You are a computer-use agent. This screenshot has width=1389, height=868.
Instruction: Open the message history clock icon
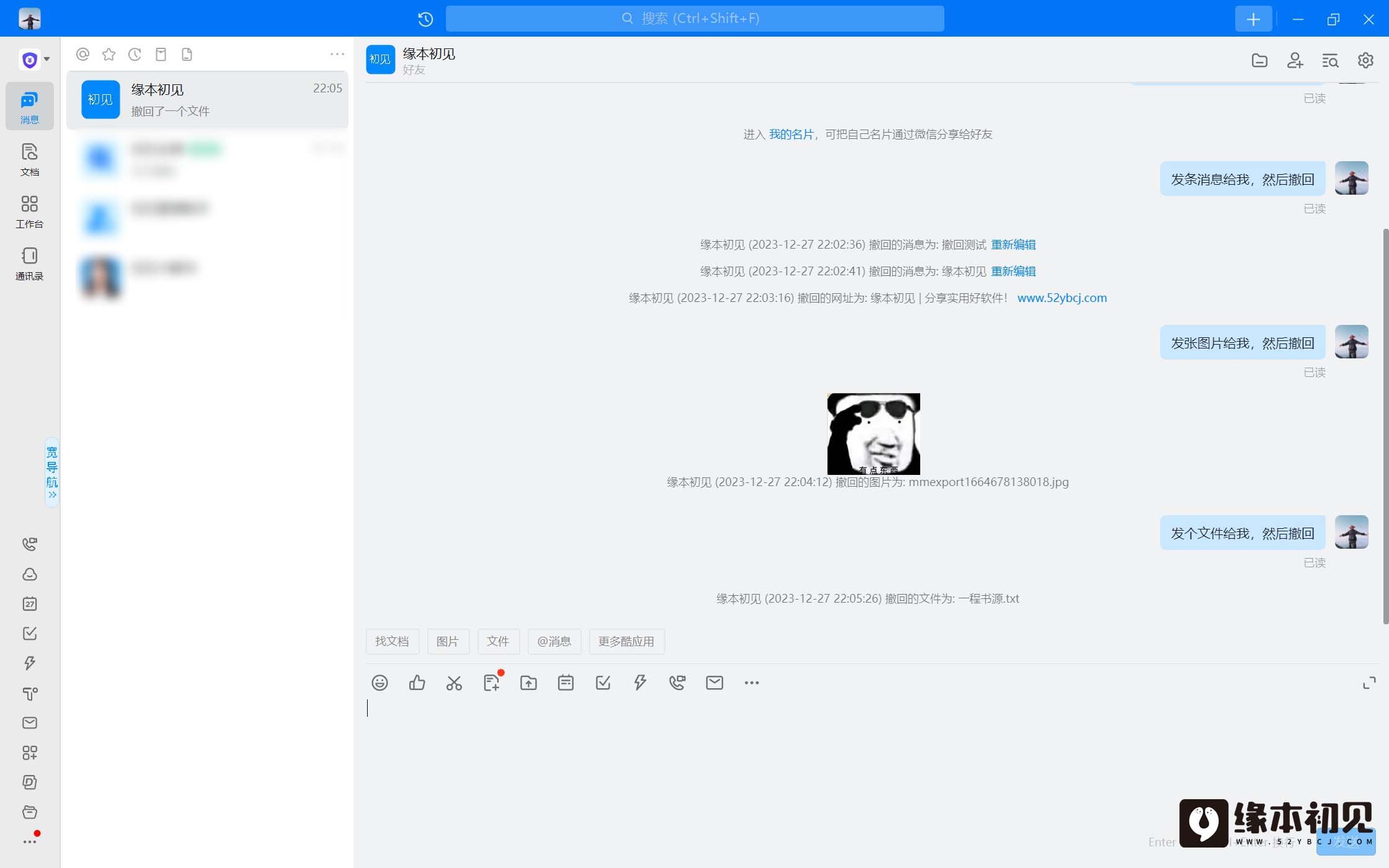pos(425,19)
